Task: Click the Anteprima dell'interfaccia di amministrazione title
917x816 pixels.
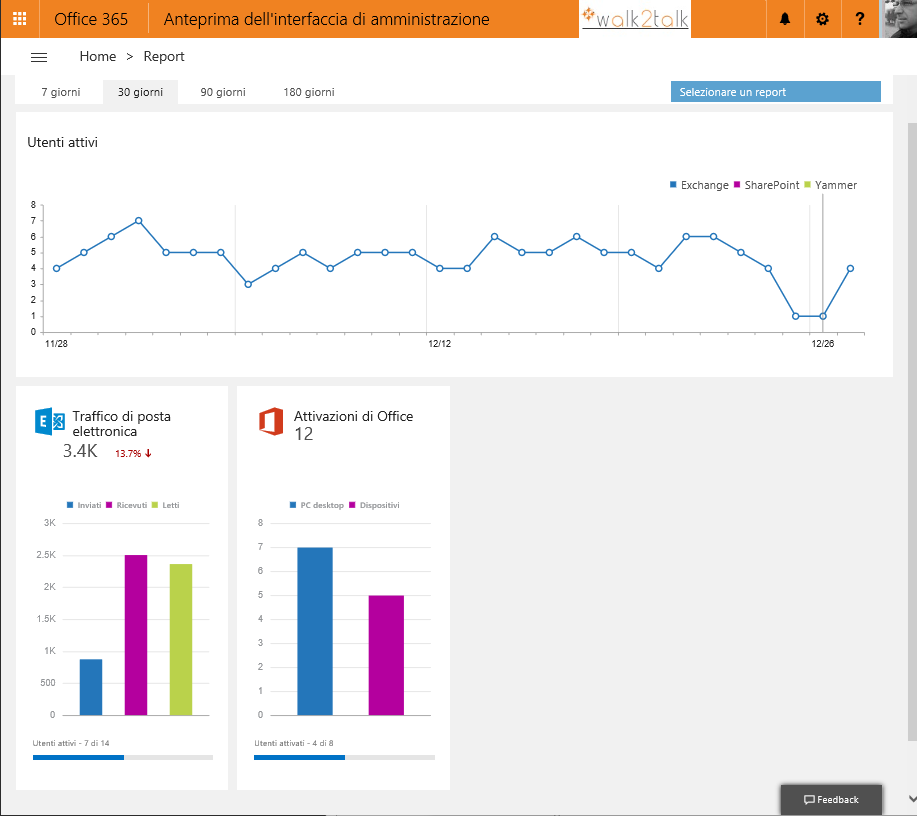Action: pos(326,19)
